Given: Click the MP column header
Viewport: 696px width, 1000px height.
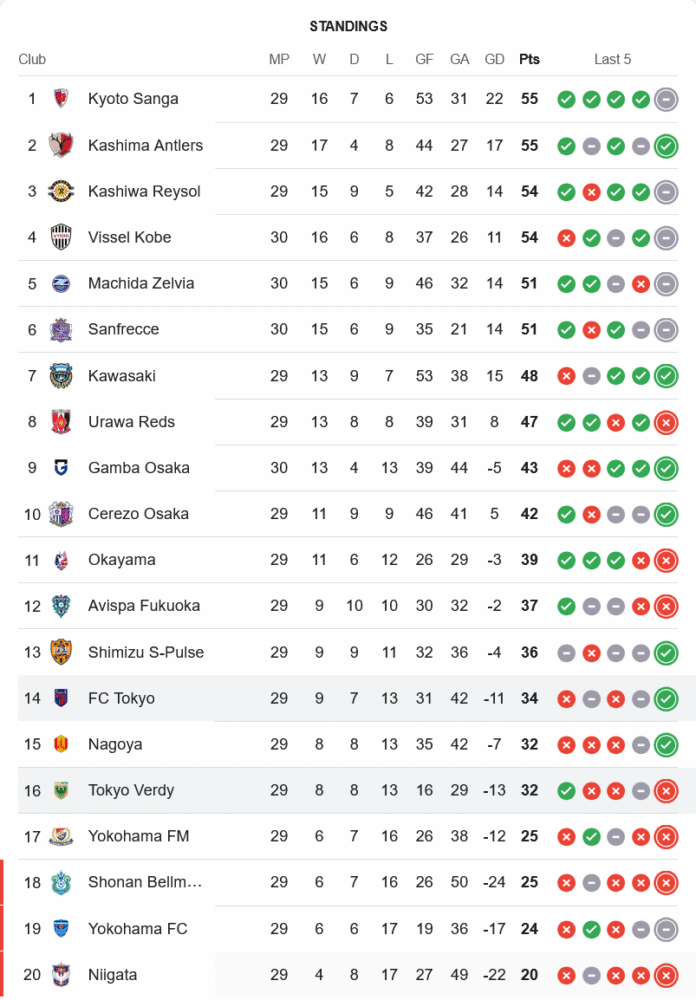Looking at the screenshot, I should pyautogui.click(x=279, y=59).
